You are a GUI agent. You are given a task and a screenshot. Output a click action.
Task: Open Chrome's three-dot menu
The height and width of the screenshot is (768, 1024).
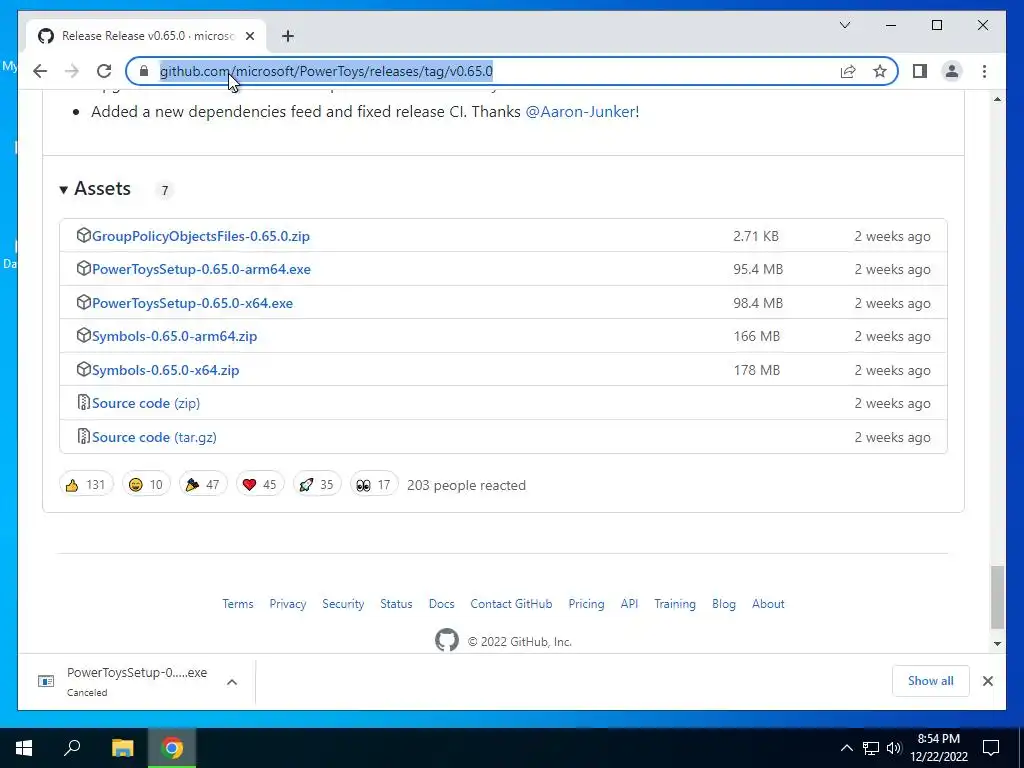pos(984,71)
